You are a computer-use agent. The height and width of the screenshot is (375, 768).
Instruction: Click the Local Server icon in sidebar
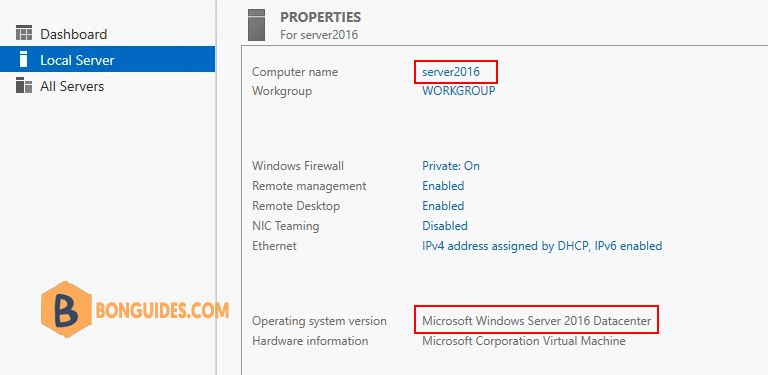click(24, 59)
